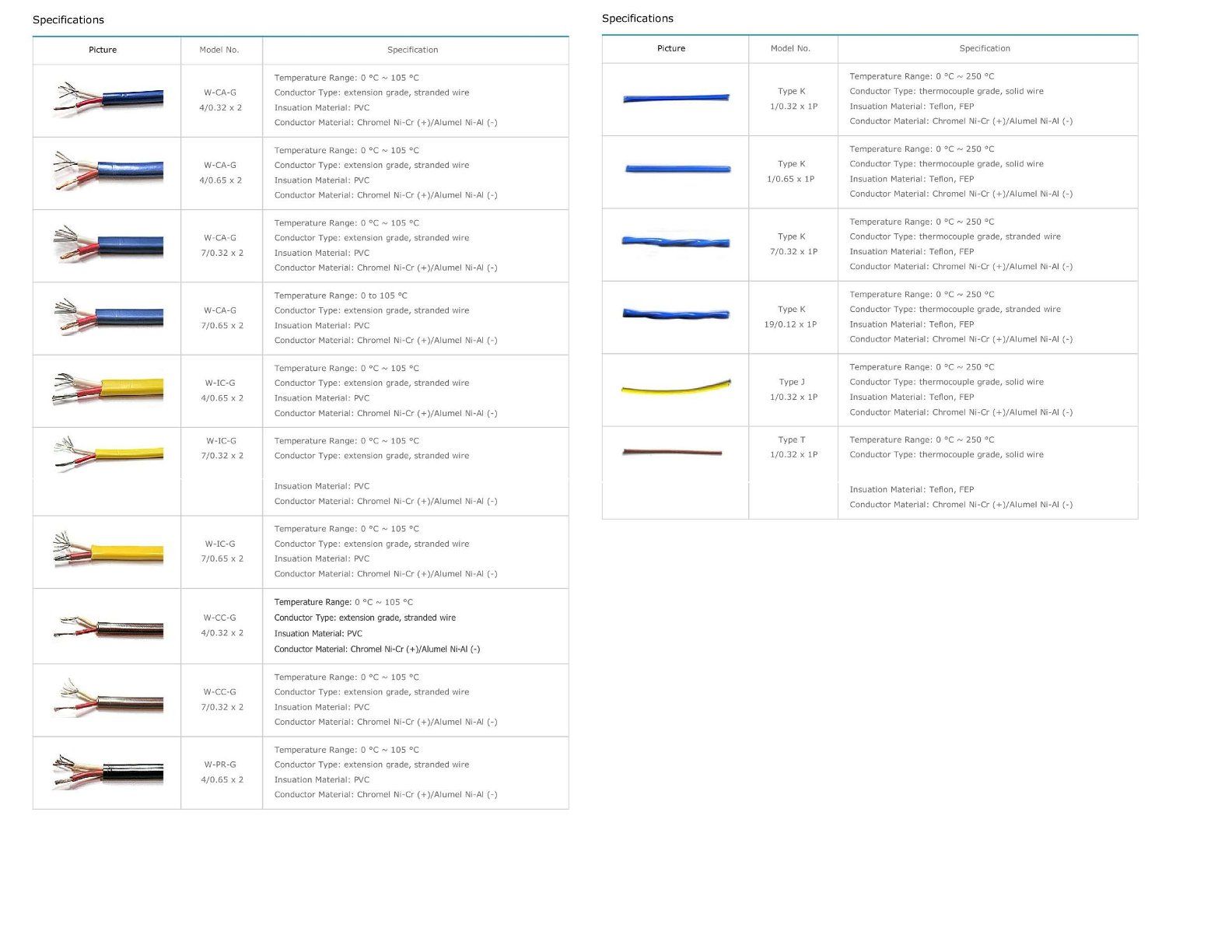Select the W-CC-G 7/0.32 x 2 model label
This screenshot has height=952, width=1232.
click(222, 699)
